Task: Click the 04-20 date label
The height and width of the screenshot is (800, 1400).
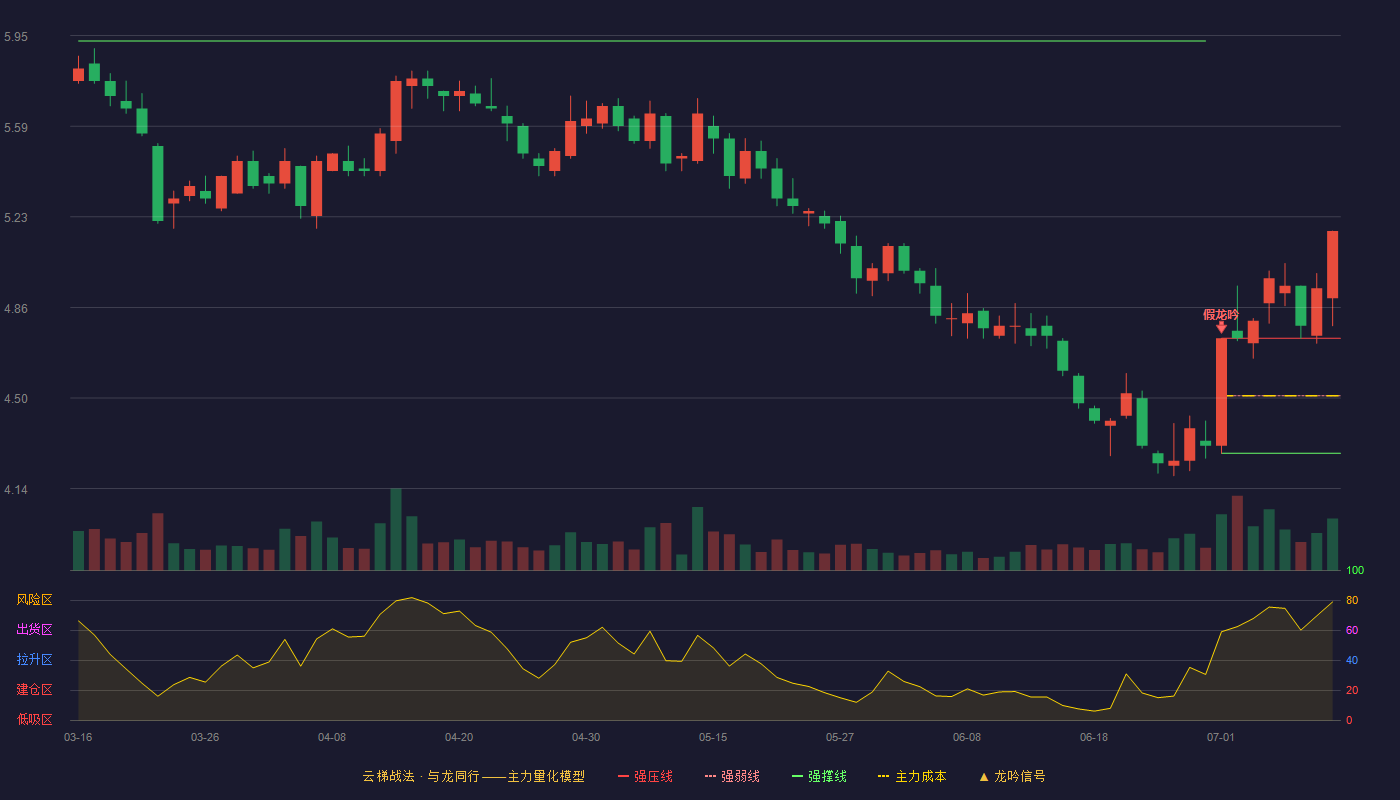Action: pyautogui.click(x=459, y=737)
